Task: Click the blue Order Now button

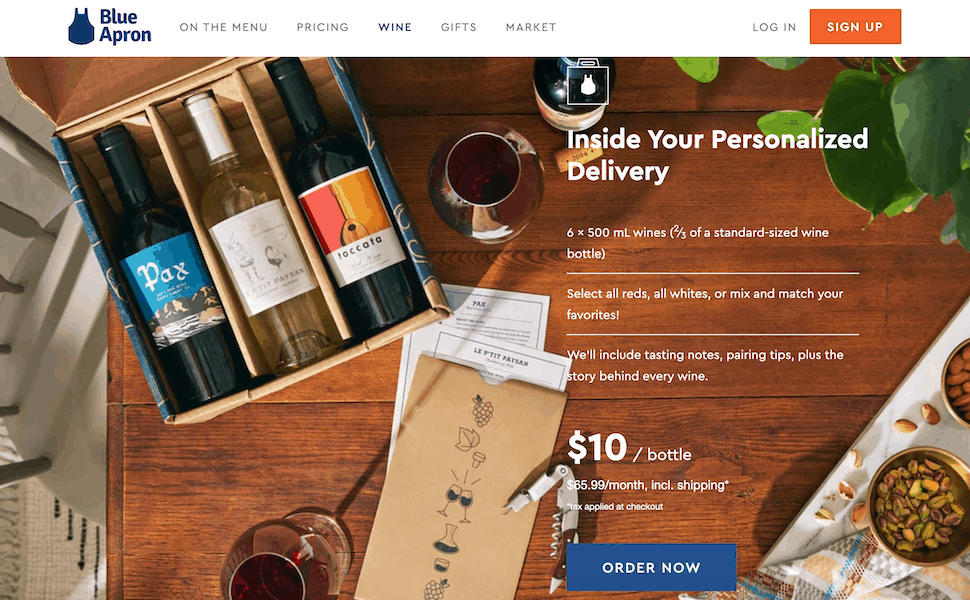Action: point(651,567)
